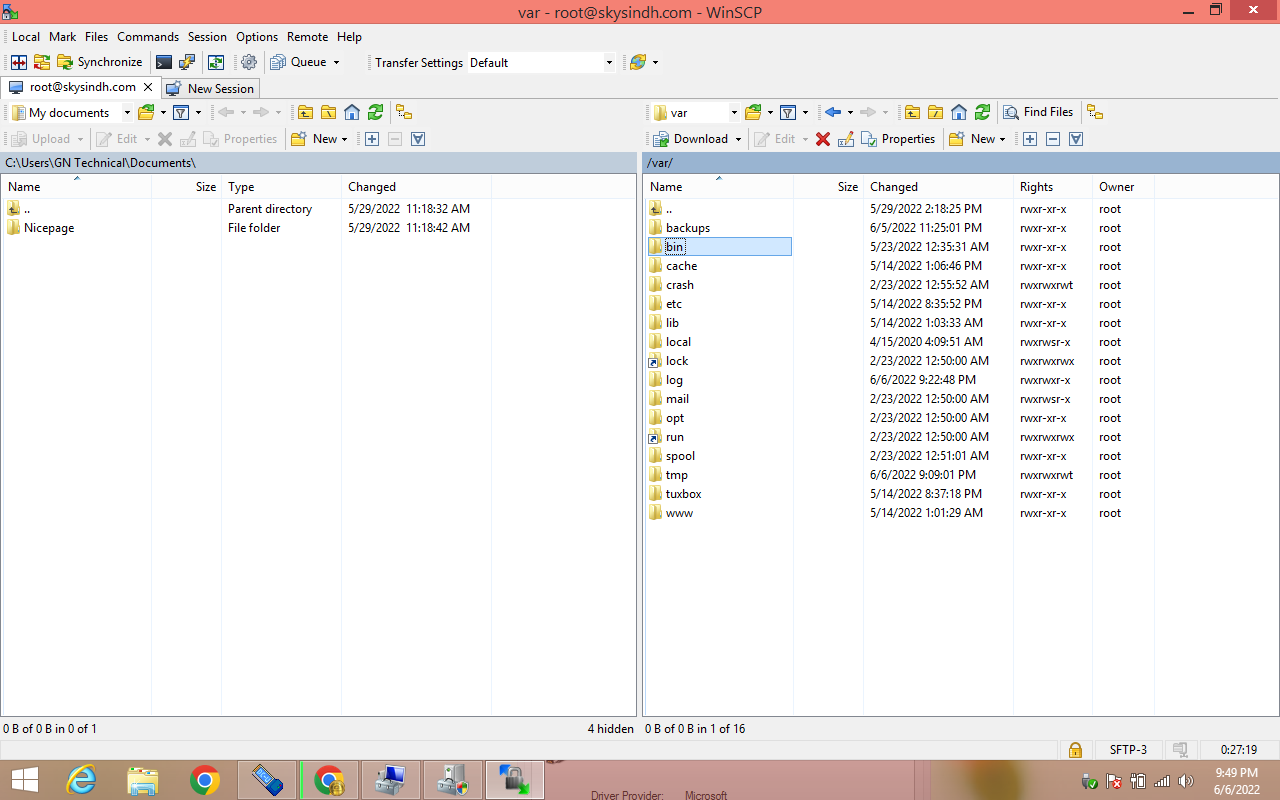Screen dimensions: 1280x800
Task: Click the Rename icon in the remote panel
Action: [846, 139]
